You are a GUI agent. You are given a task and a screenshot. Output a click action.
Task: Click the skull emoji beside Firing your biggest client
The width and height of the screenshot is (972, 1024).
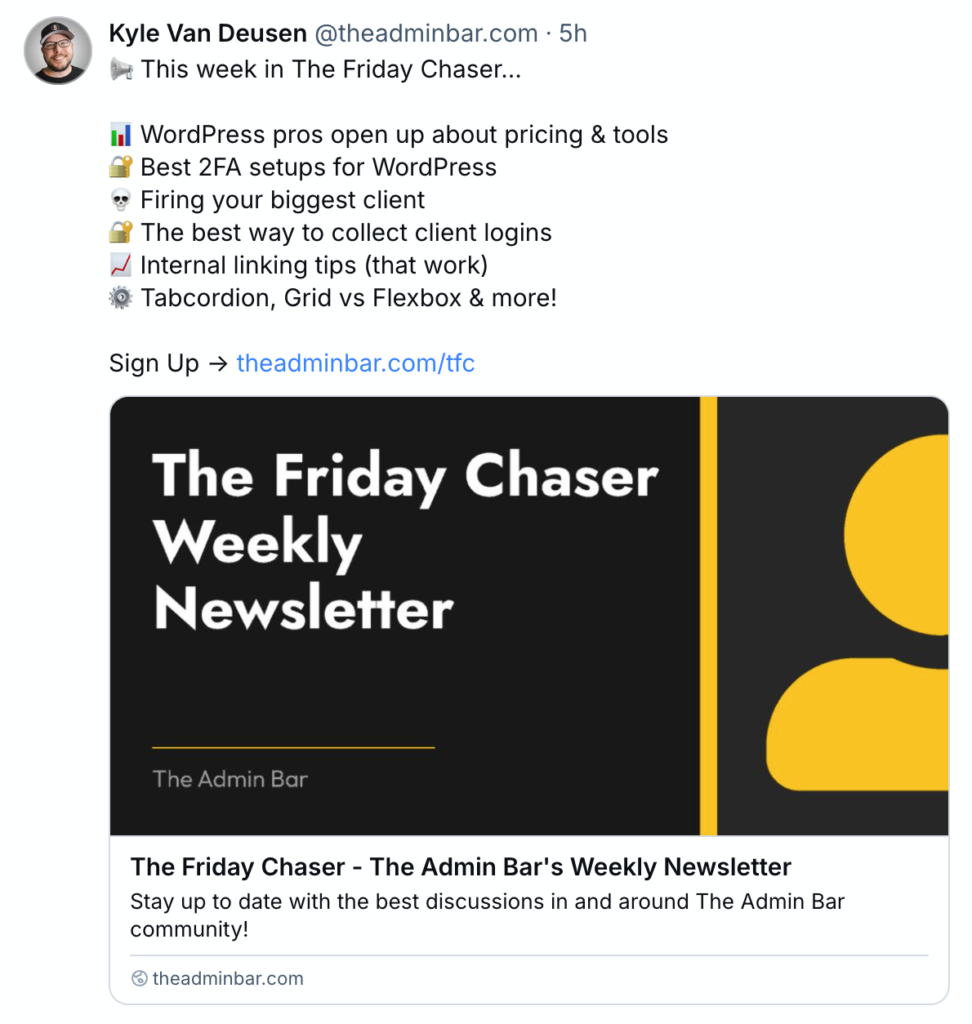121,200
